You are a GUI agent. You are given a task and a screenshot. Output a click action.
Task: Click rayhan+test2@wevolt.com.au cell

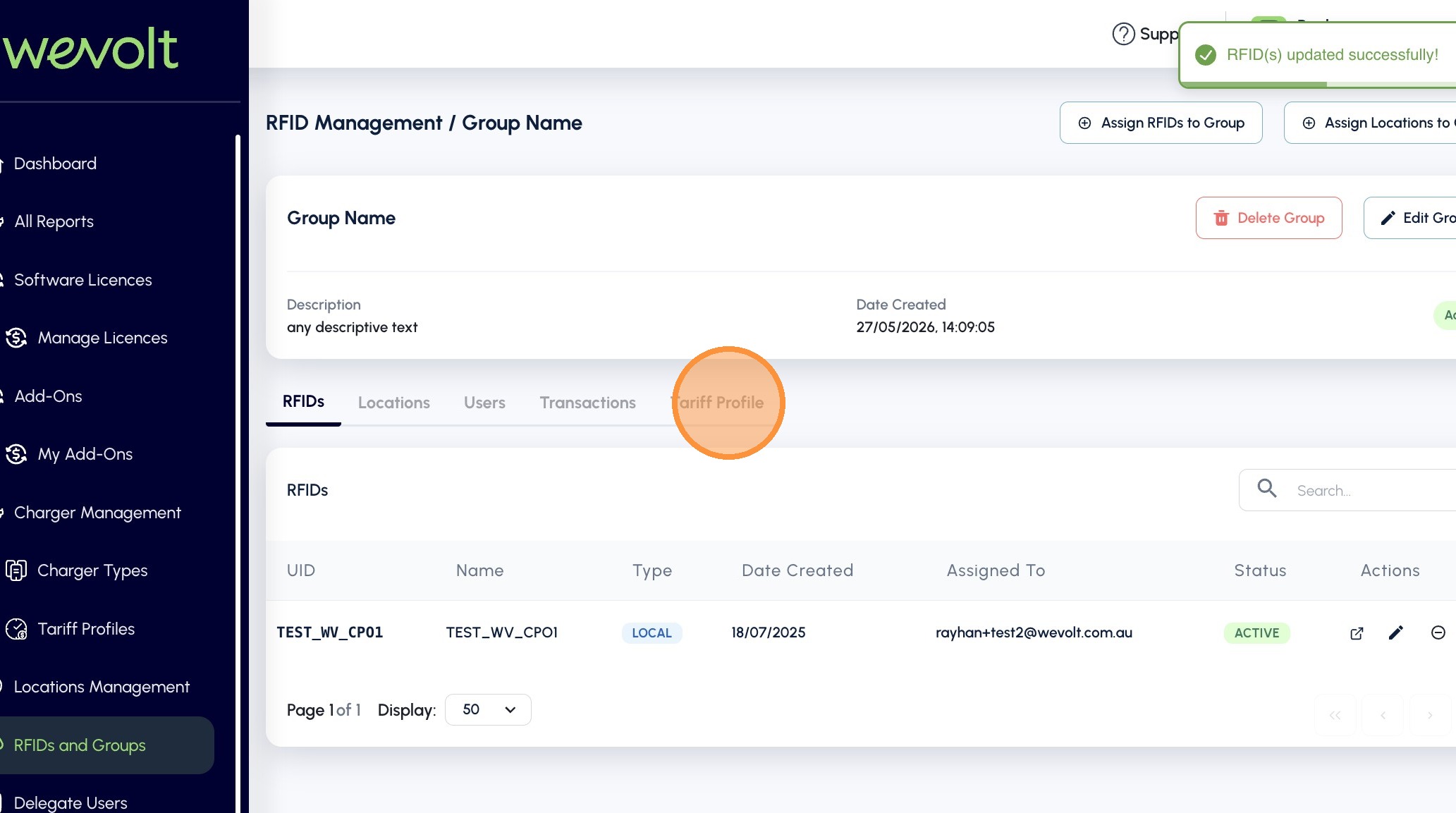tap(1034, 632)
